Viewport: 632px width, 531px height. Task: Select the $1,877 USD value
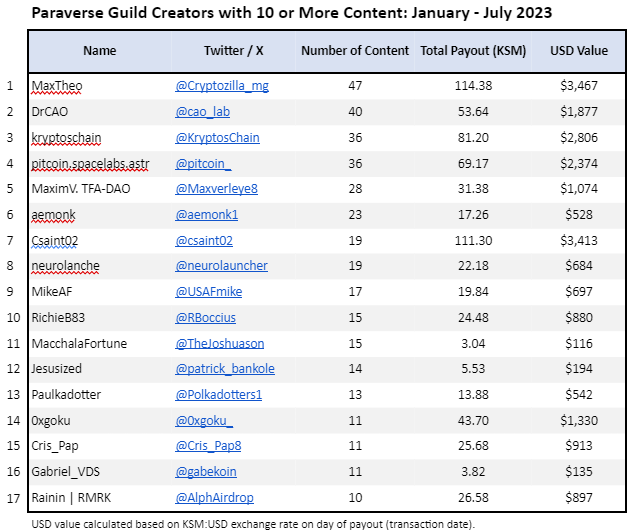click(579, 112)
